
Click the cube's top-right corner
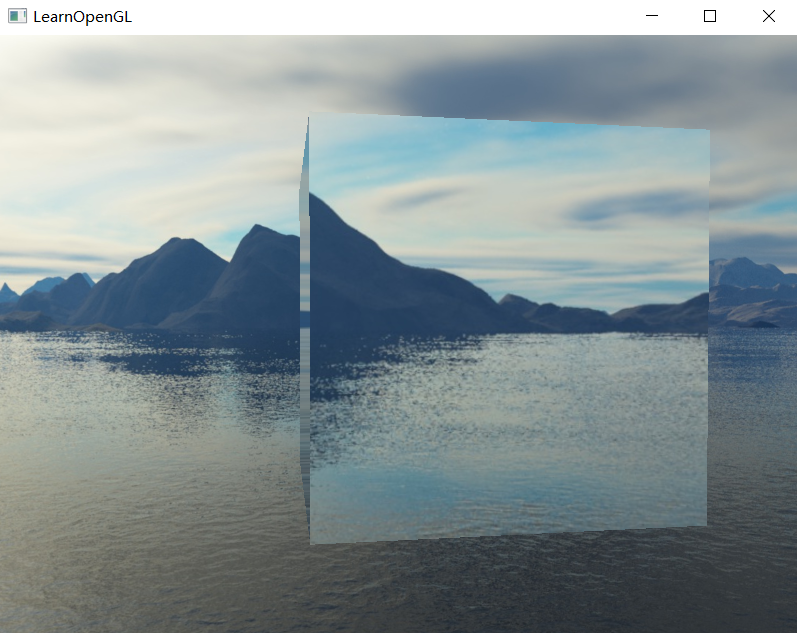(707, 132)
